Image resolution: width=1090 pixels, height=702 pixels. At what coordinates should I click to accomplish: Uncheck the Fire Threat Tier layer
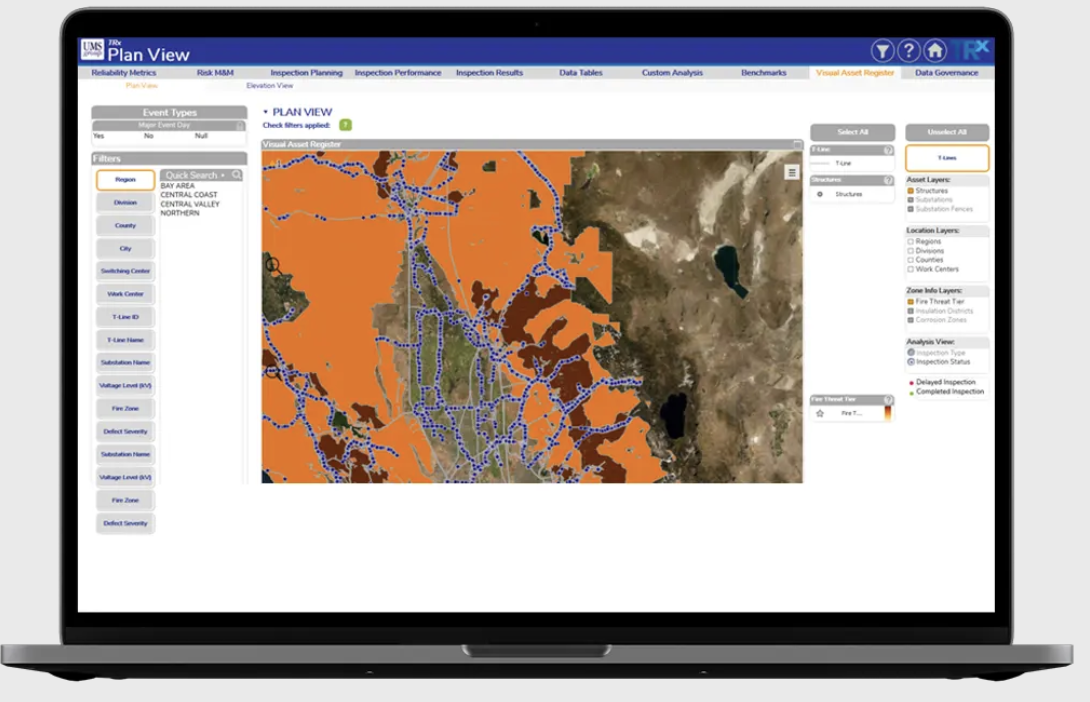[x=910, y=301]
